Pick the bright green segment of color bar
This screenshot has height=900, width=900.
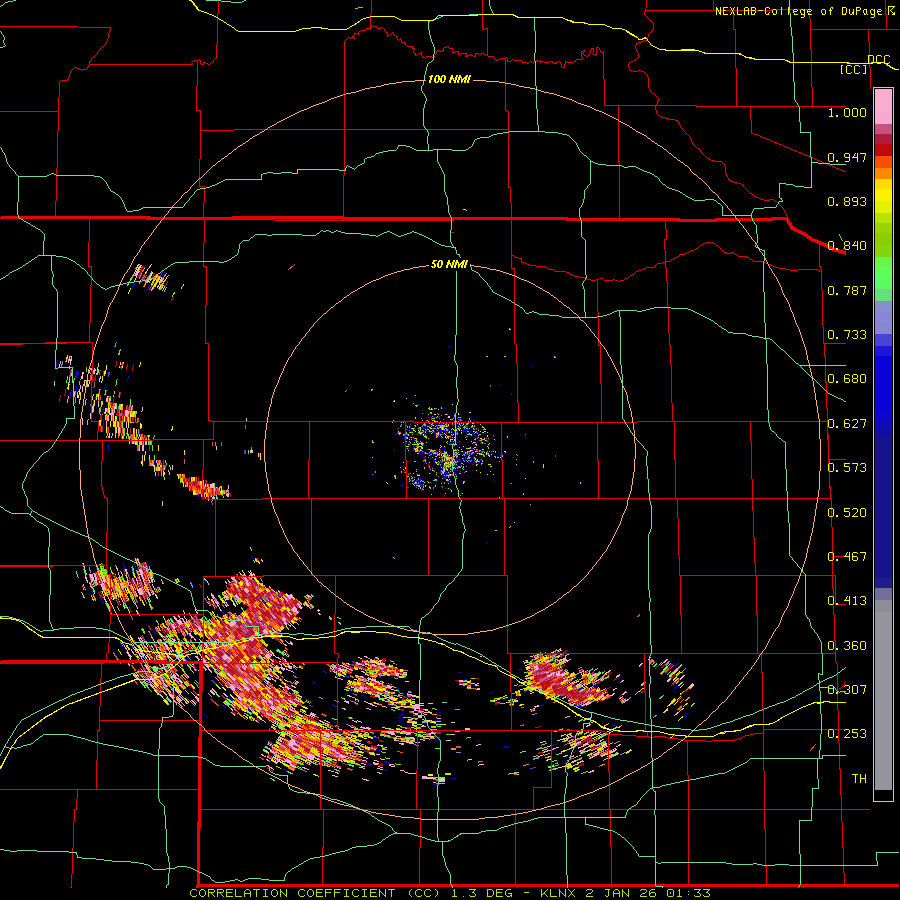point(883,273)
